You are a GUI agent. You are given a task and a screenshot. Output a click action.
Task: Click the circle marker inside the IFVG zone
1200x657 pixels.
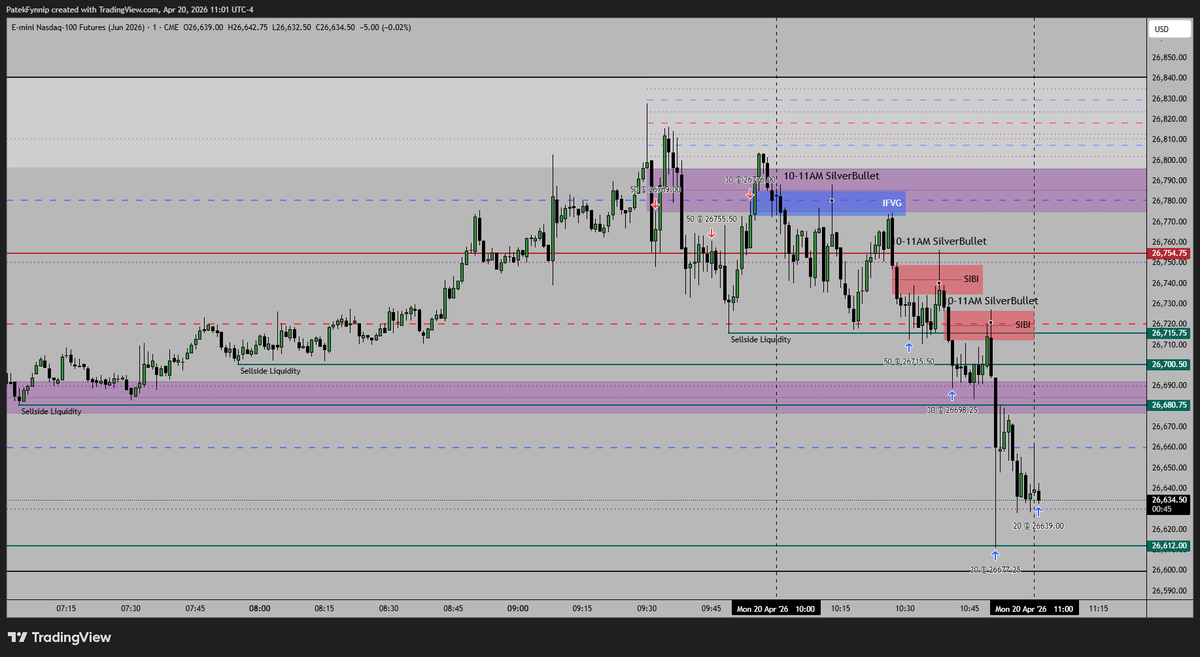pos(831,201)
